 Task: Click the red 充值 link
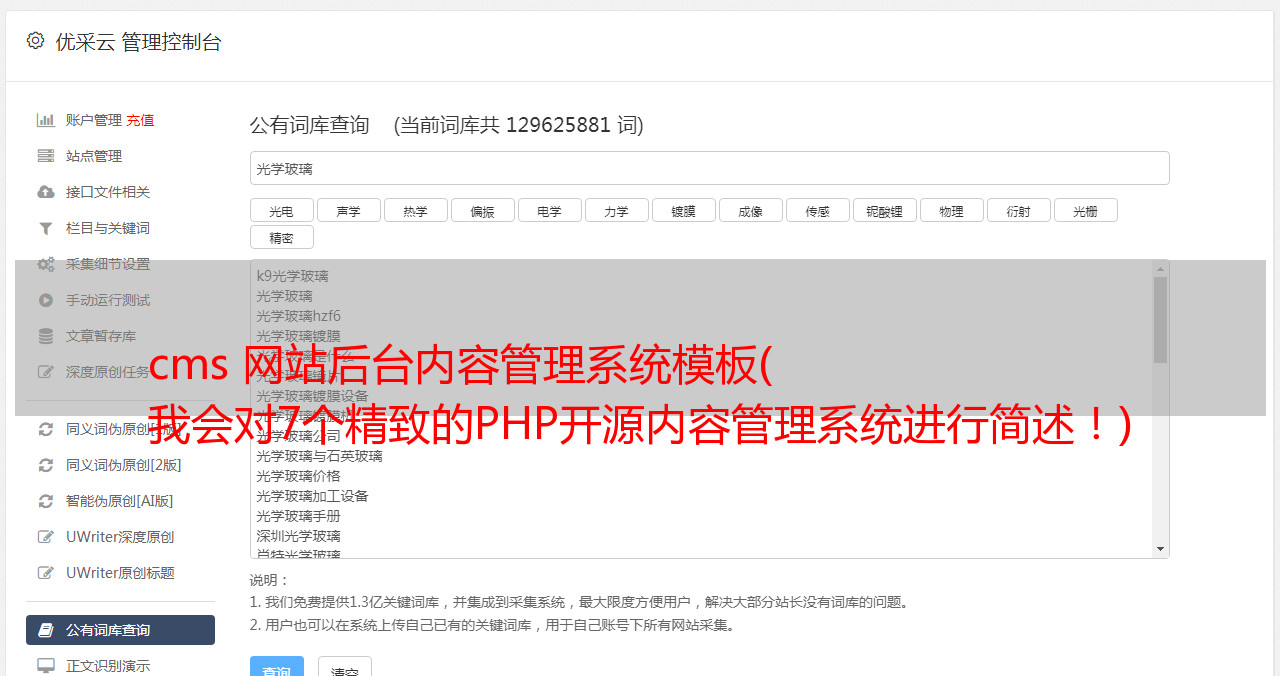tap(140, 120)
